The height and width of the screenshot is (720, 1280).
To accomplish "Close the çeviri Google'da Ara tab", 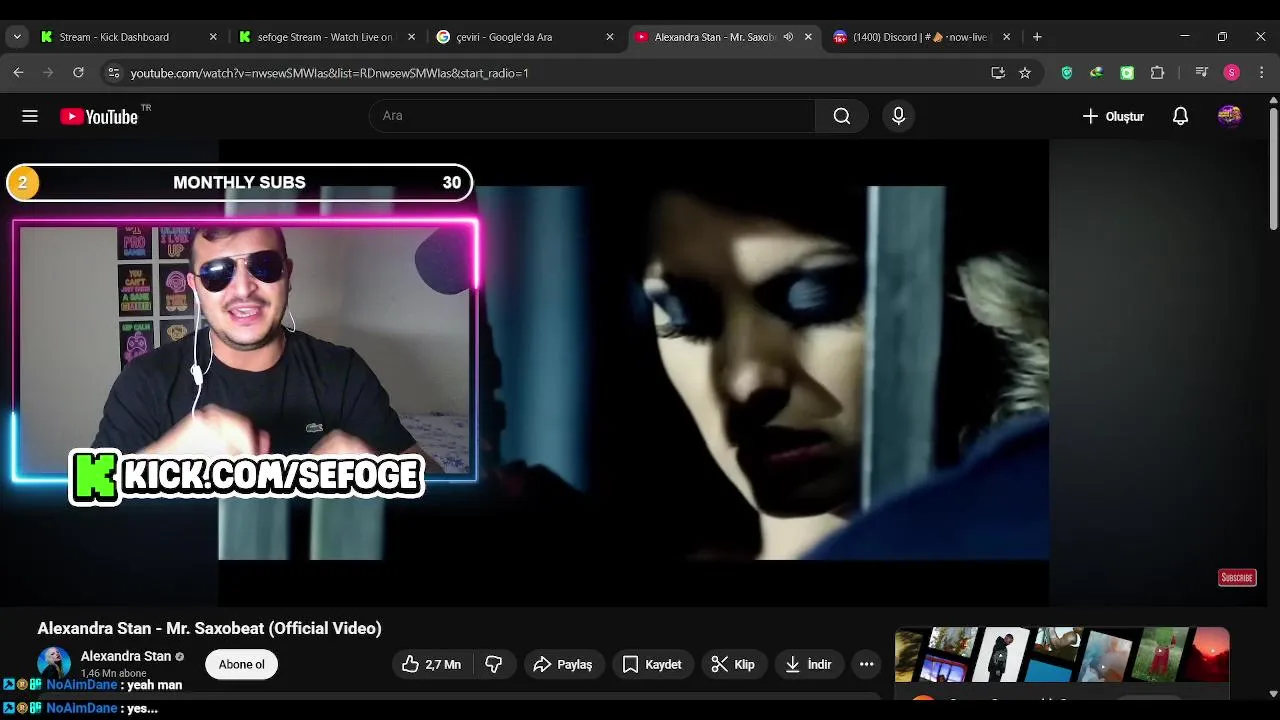I will (x=610, y=37).
